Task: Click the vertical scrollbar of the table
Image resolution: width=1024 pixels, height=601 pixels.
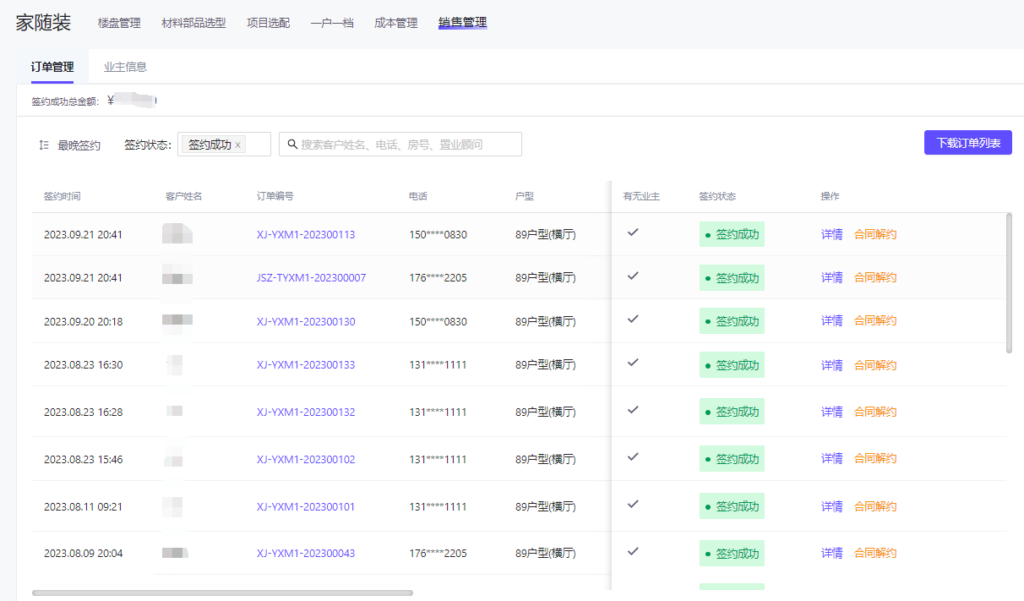Action: point(1008,282)
